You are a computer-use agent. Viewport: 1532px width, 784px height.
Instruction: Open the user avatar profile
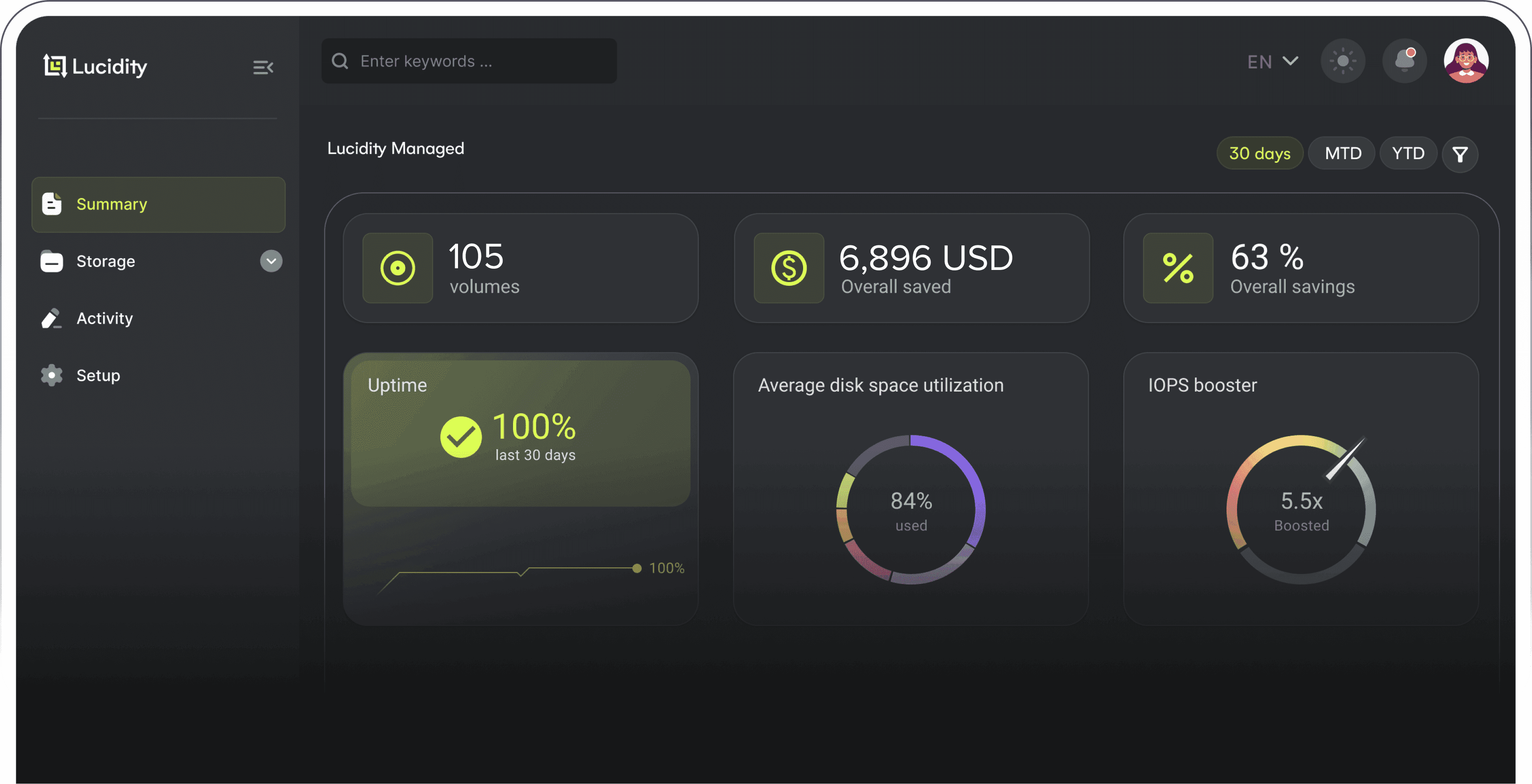tap(1466, 61)
